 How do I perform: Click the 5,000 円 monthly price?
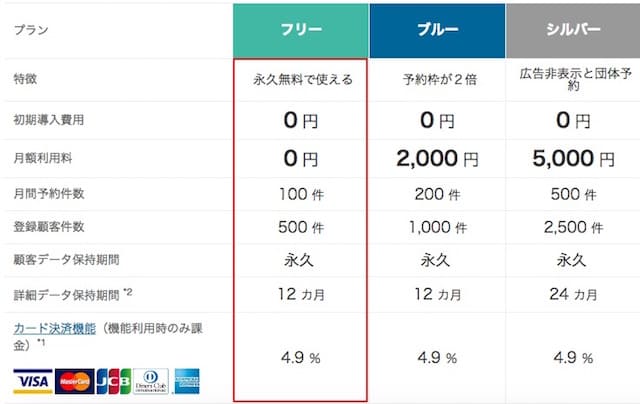coord(573,158)
